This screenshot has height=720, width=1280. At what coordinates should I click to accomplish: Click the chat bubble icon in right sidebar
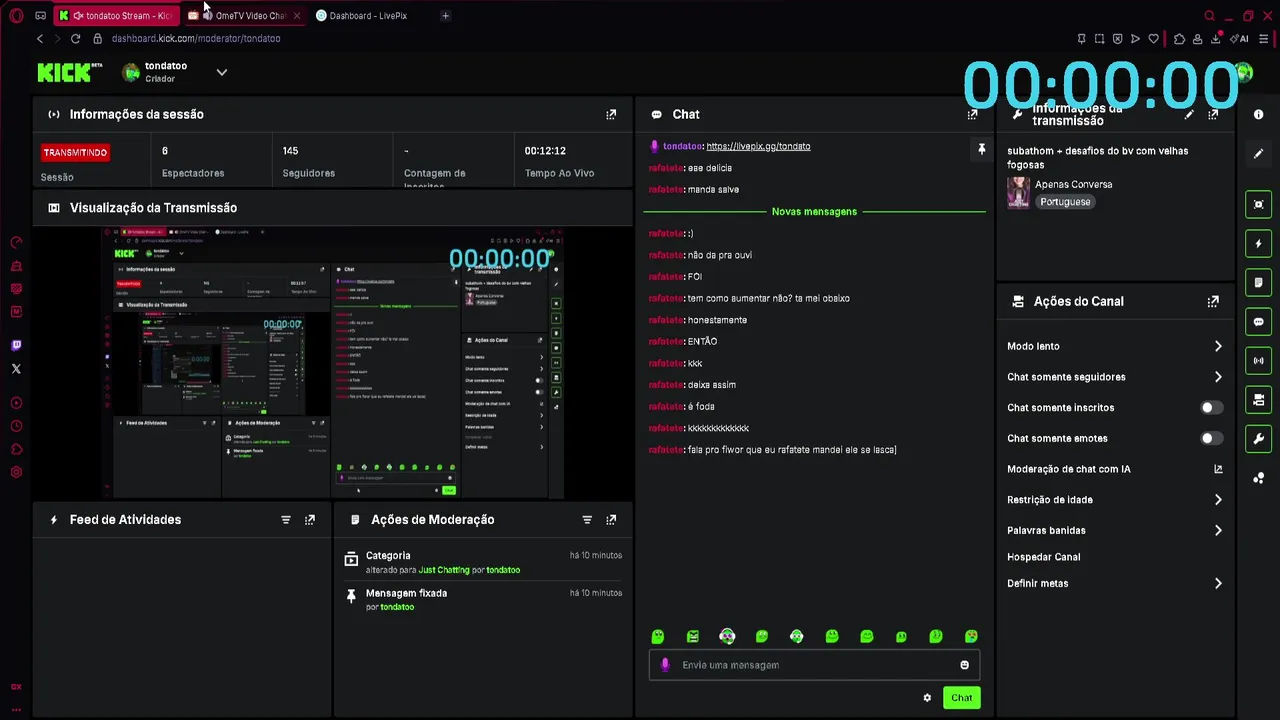coord(1258,322)
